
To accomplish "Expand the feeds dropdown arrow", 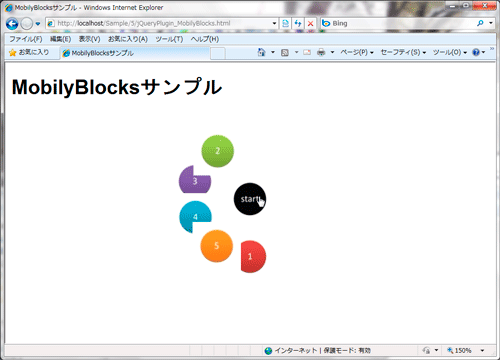I will [x=296, y=52].
